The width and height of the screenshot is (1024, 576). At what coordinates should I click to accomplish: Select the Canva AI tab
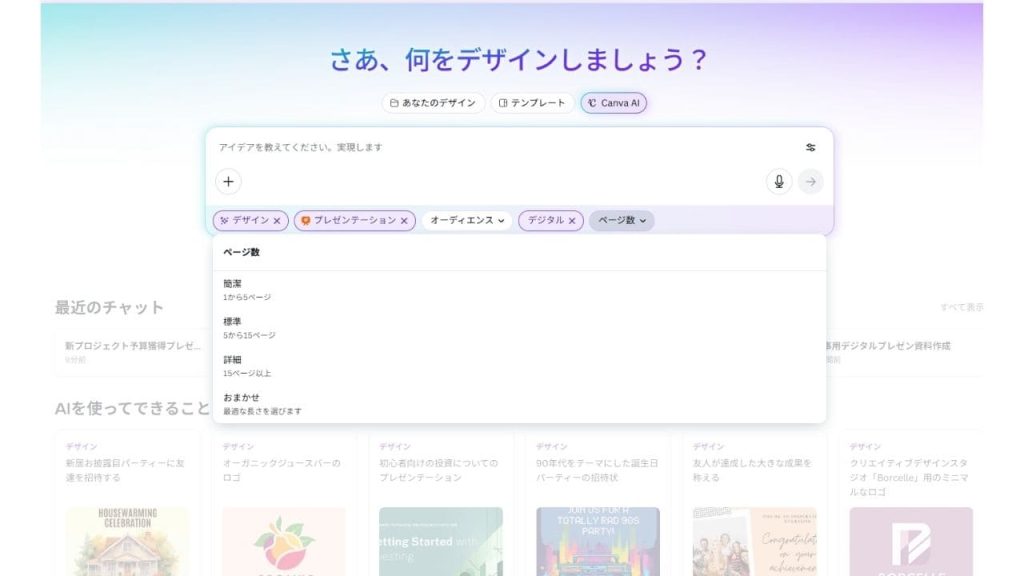(614, 103)
